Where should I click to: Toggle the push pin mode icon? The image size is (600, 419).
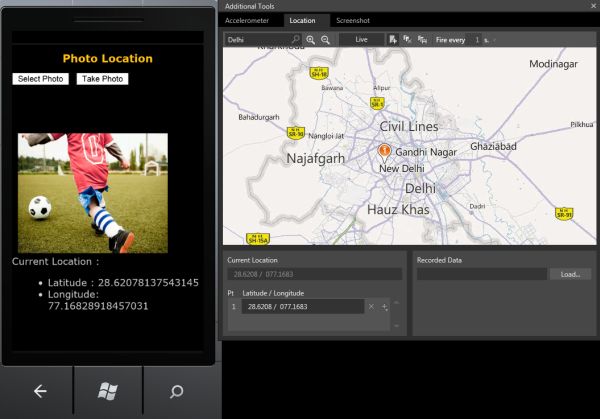(x=393, y=39)
